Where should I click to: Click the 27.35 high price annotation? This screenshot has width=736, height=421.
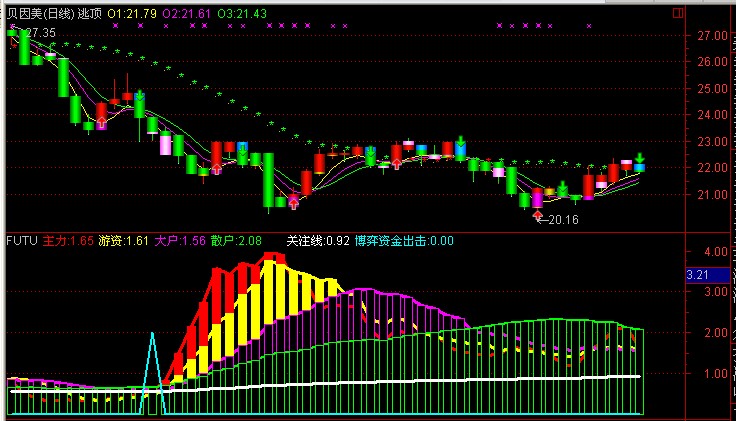tap(38, 33)
